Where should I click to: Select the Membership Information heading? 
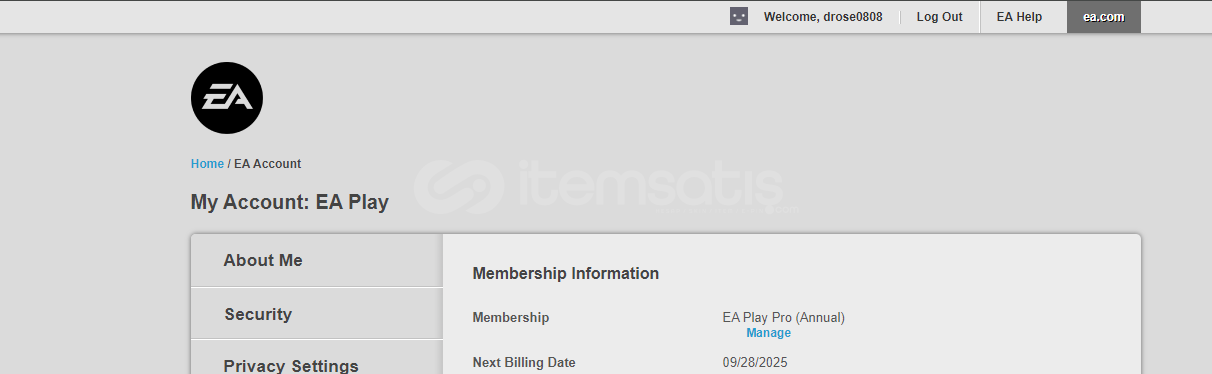tap(565, 273)
